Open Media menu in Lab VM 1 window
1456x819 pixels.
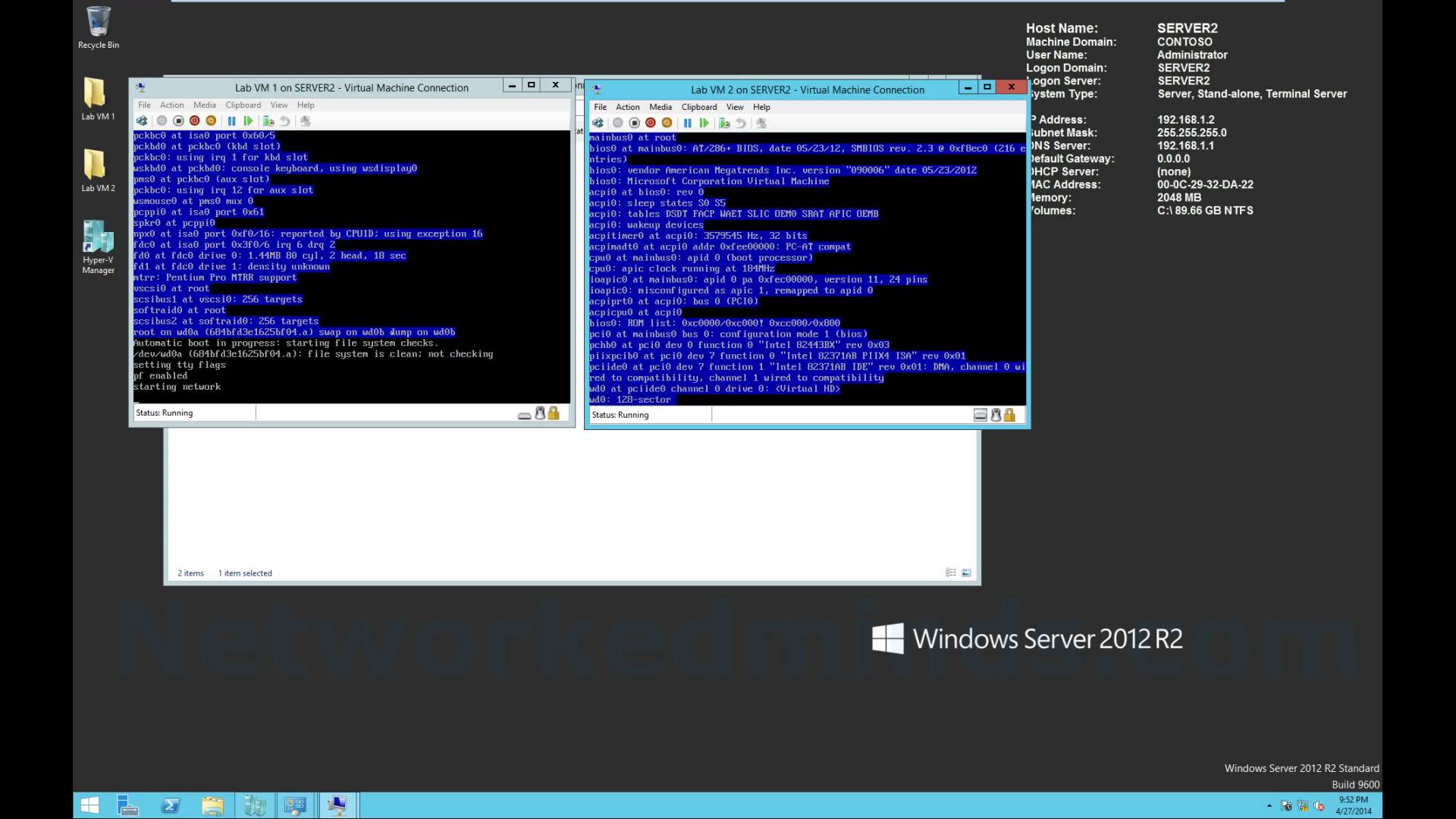[x=205, y=105]
